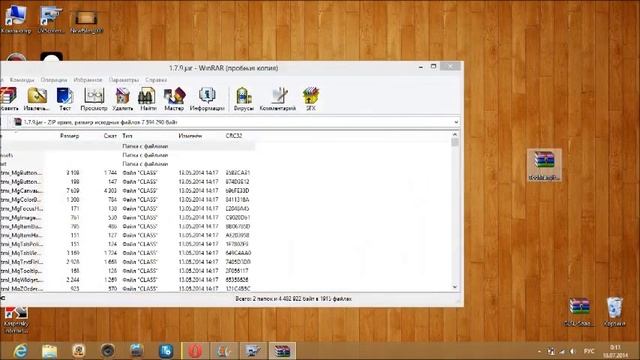Sort by the Тип column header
This screenshot has height=360, width=640.
pyautogui.click(x=127, y=136)
